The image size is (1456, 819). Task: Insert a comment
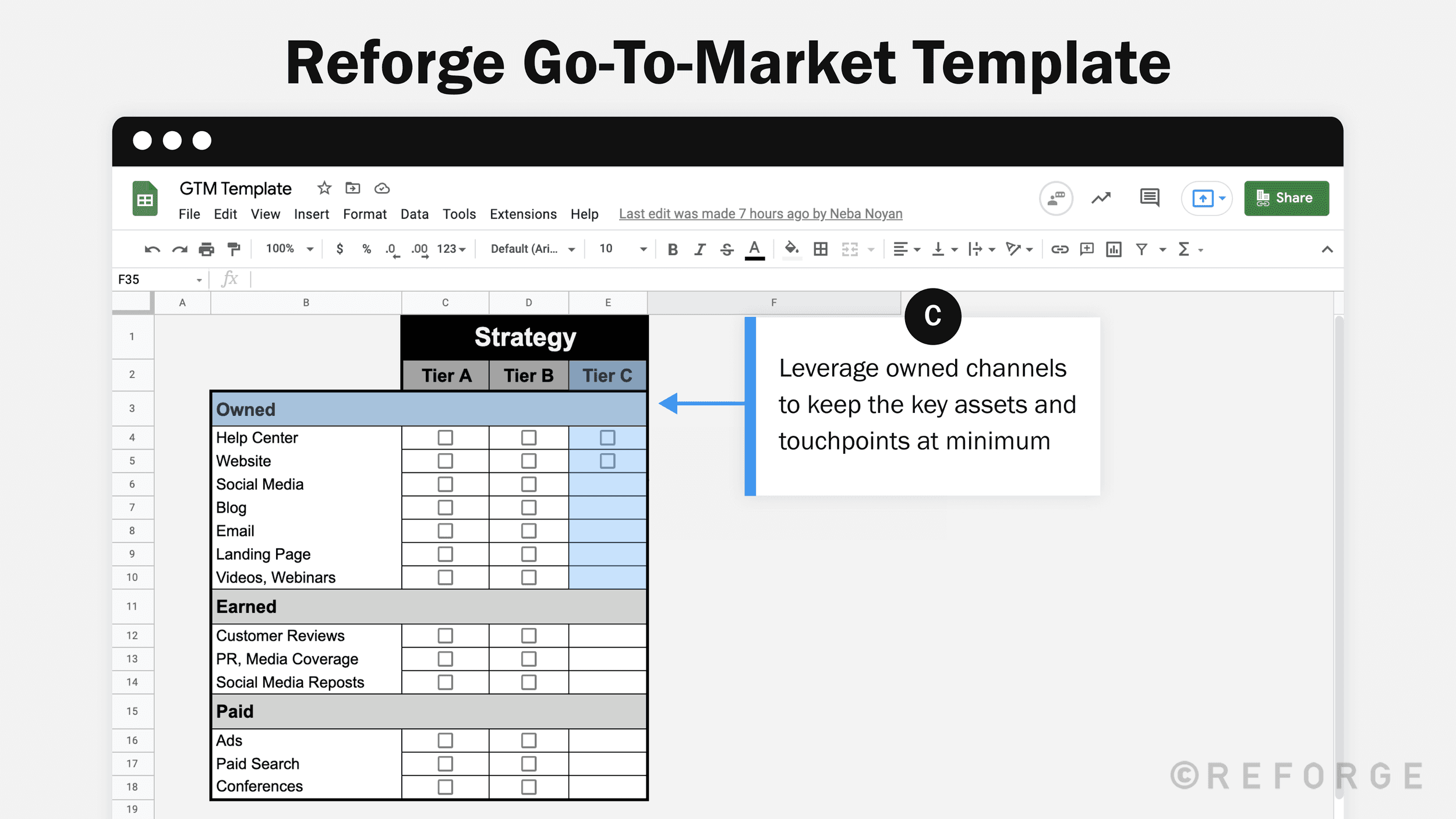point(1086,249)
